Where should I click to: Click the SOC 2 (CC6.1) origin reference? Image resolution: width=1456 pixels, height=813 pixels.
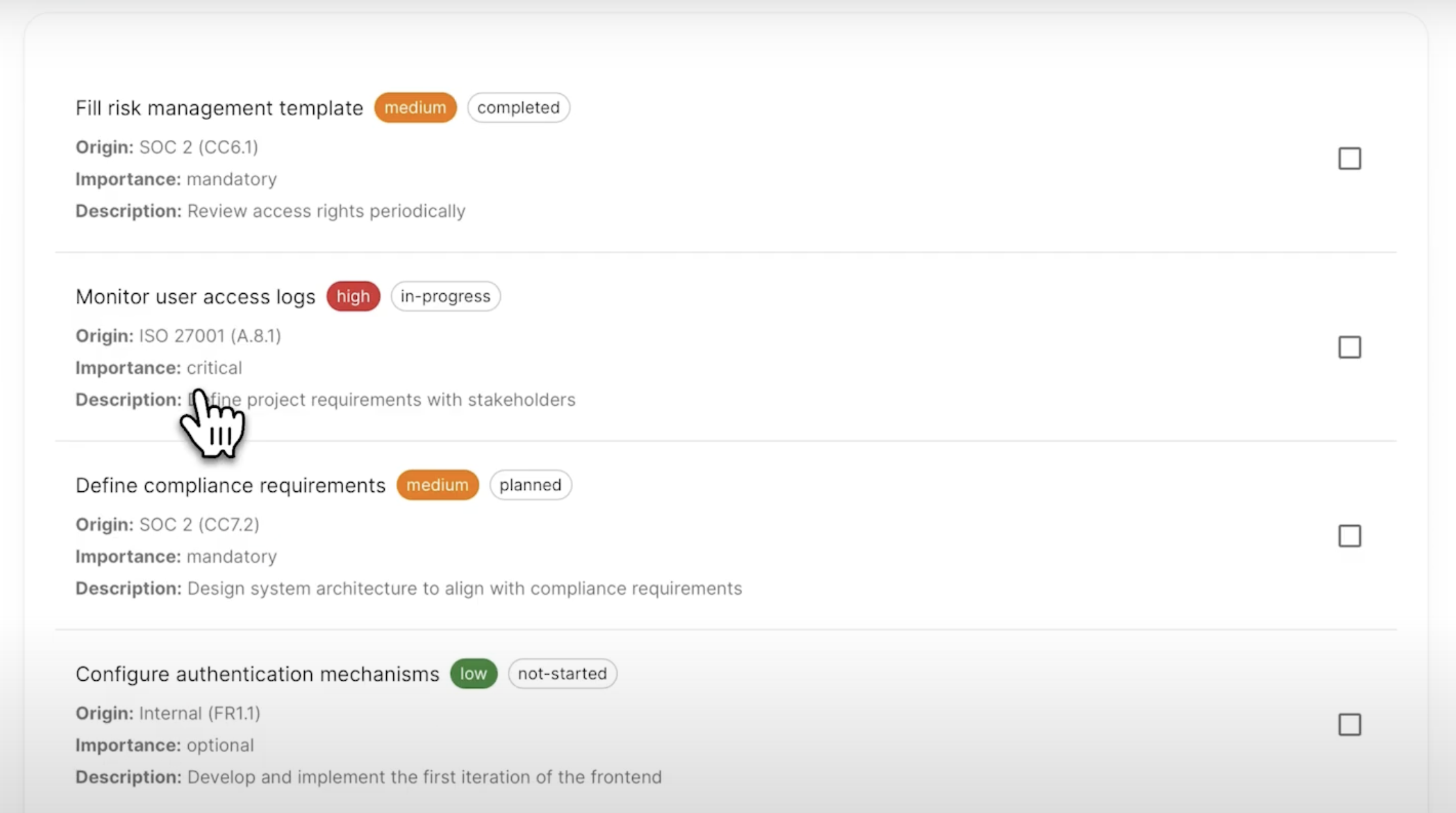click(x=198, y=147)
